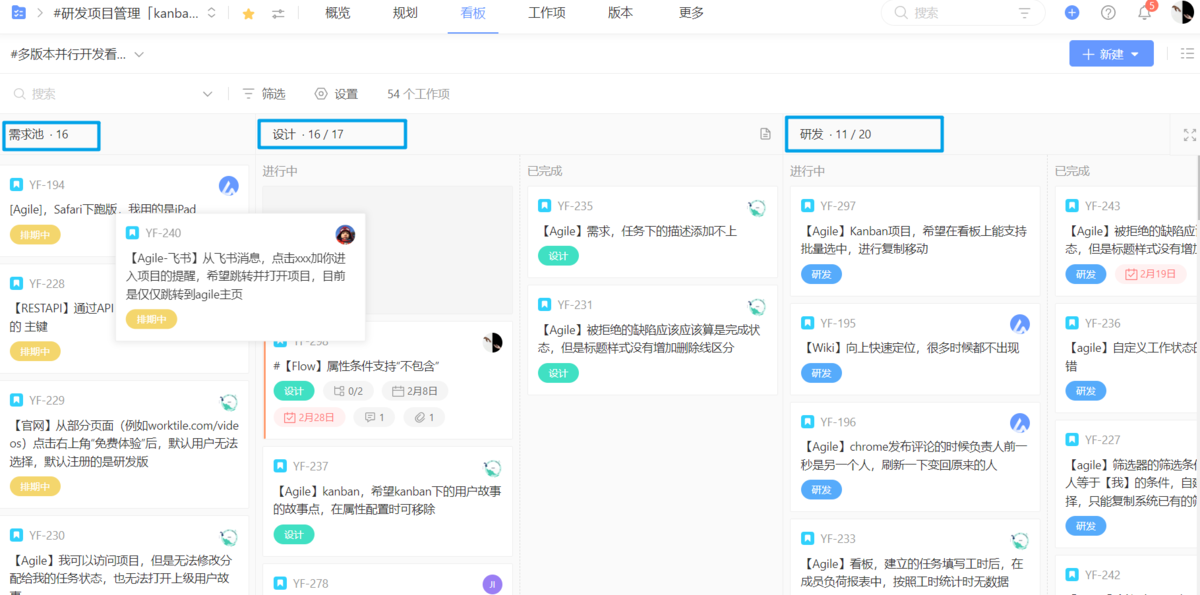Image resolution: width=1200 pixels, height=595 pixels.
Task: Expand the board name dropdown 多版本并行开发看板
Action: click(139, 54)
